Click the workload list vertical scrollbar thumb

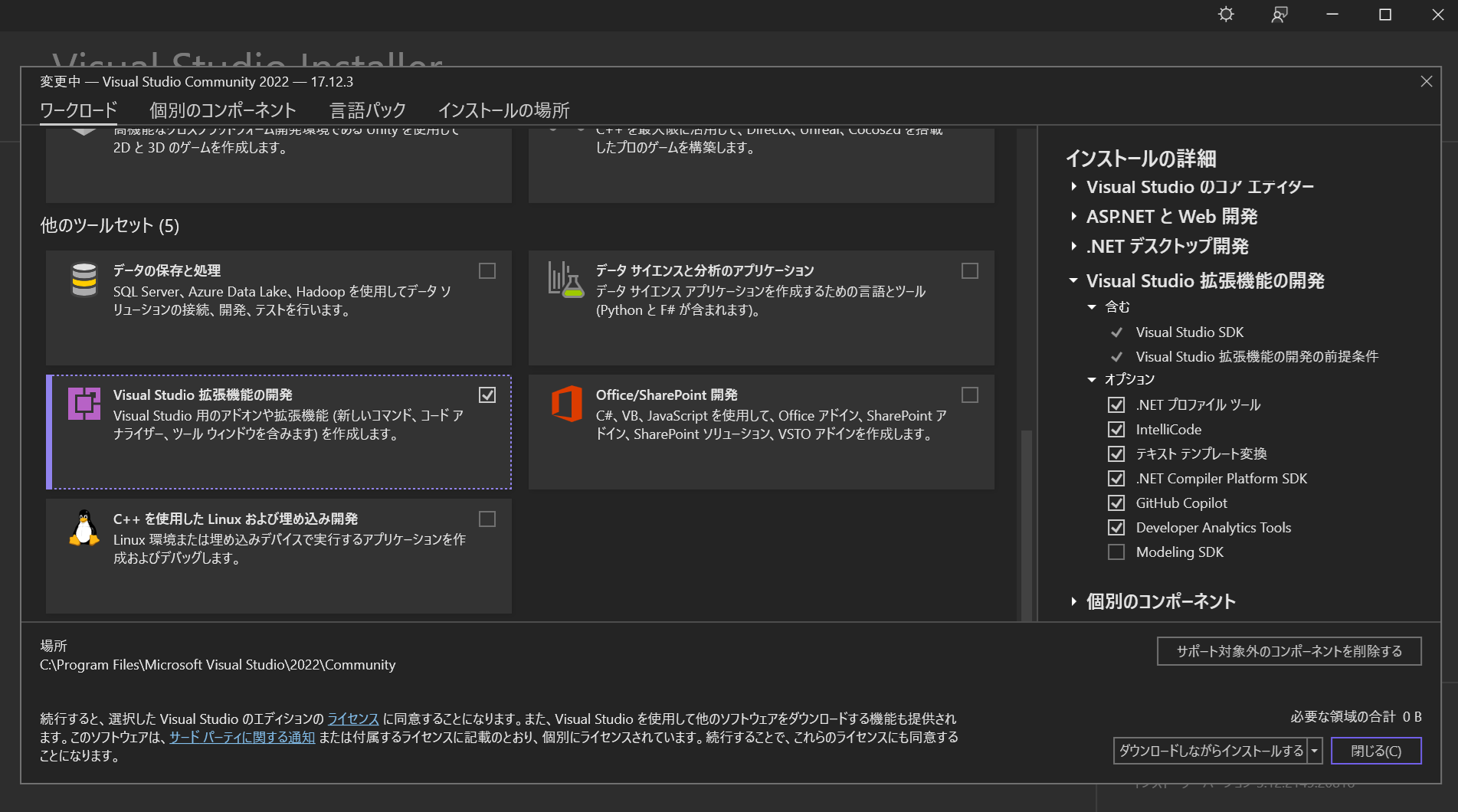click(x=1027, y=524)
